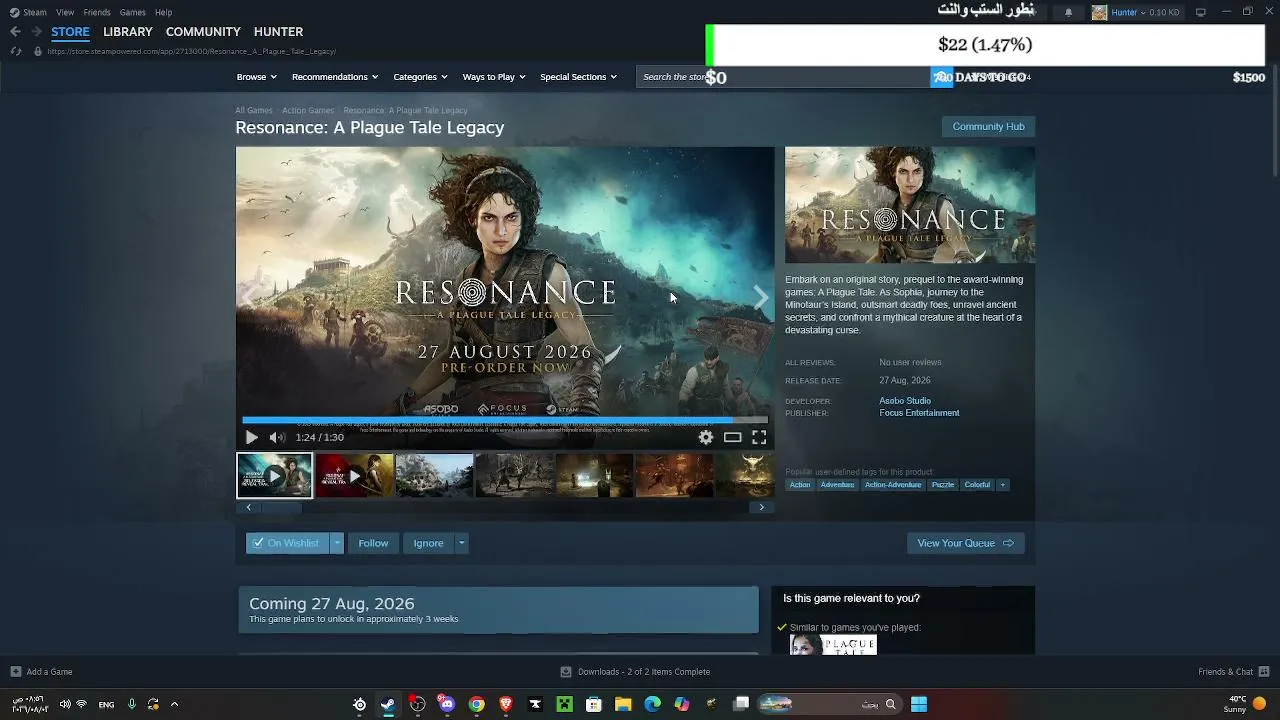Add a new tag with plus button
Viewport: 1280px width, 720px height.
point(1002,485)
